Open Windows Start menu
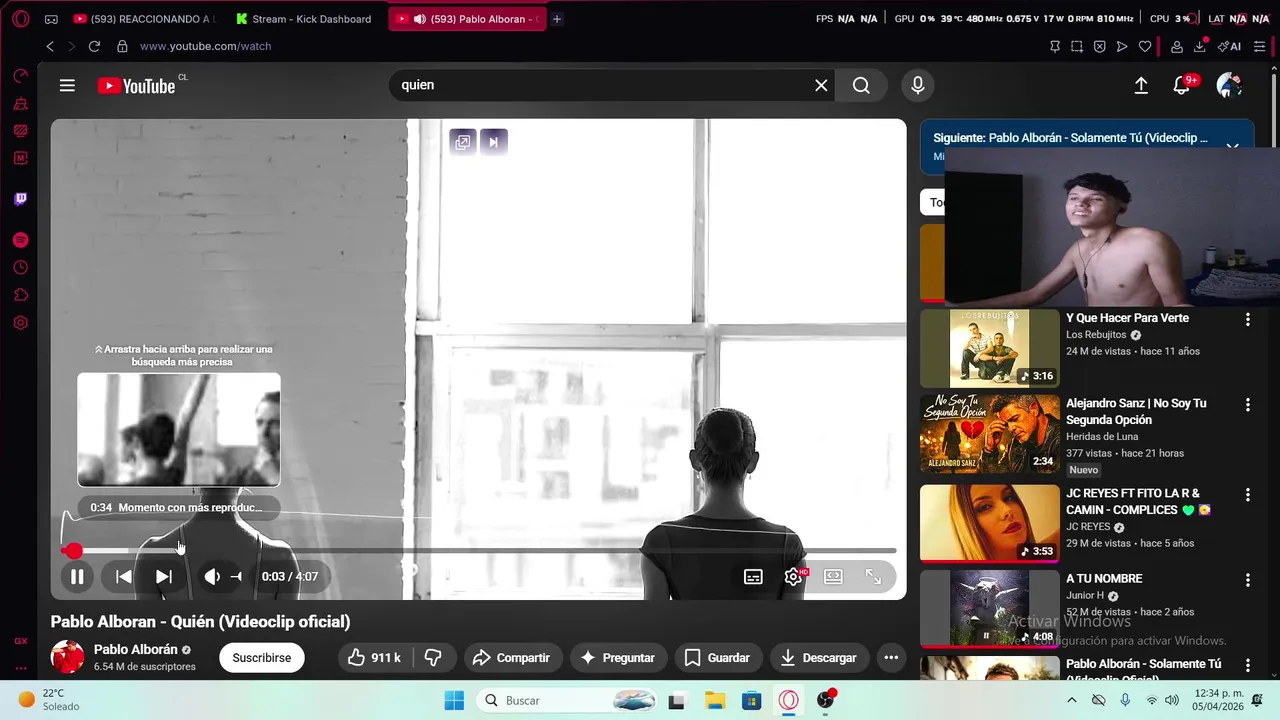Viewport: 1280px width, 720px height. click(454, 700)
